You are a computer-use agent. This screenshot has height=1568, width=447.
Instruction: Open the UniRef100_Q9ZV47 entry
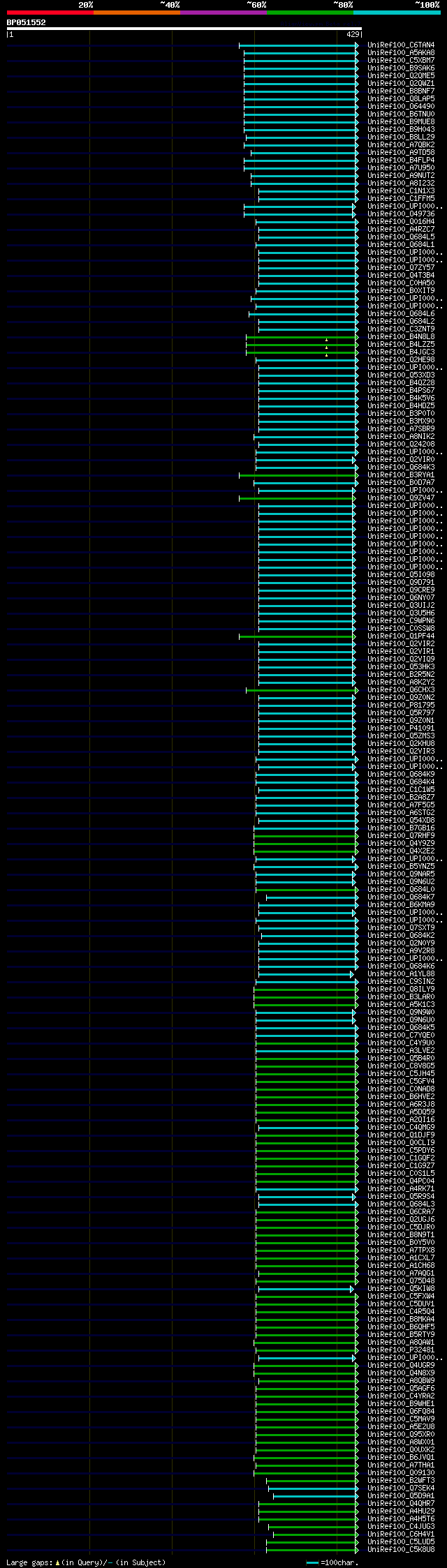[x=401, y=498]
